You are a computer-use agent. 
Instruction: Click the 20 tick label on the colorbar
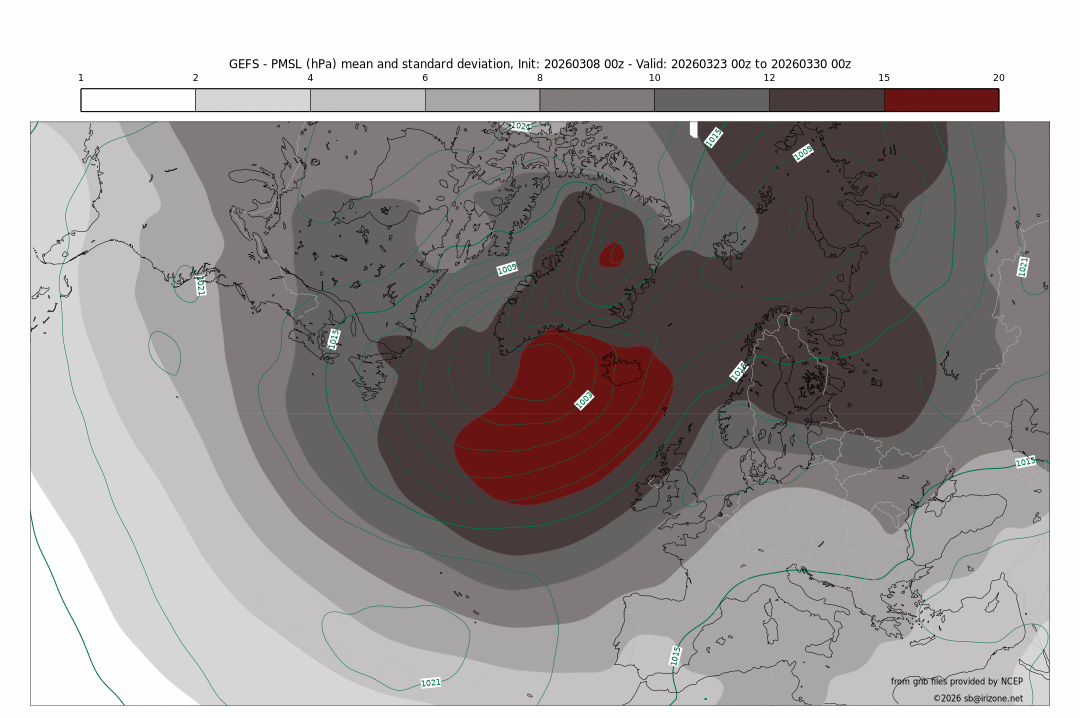(998, 78)
